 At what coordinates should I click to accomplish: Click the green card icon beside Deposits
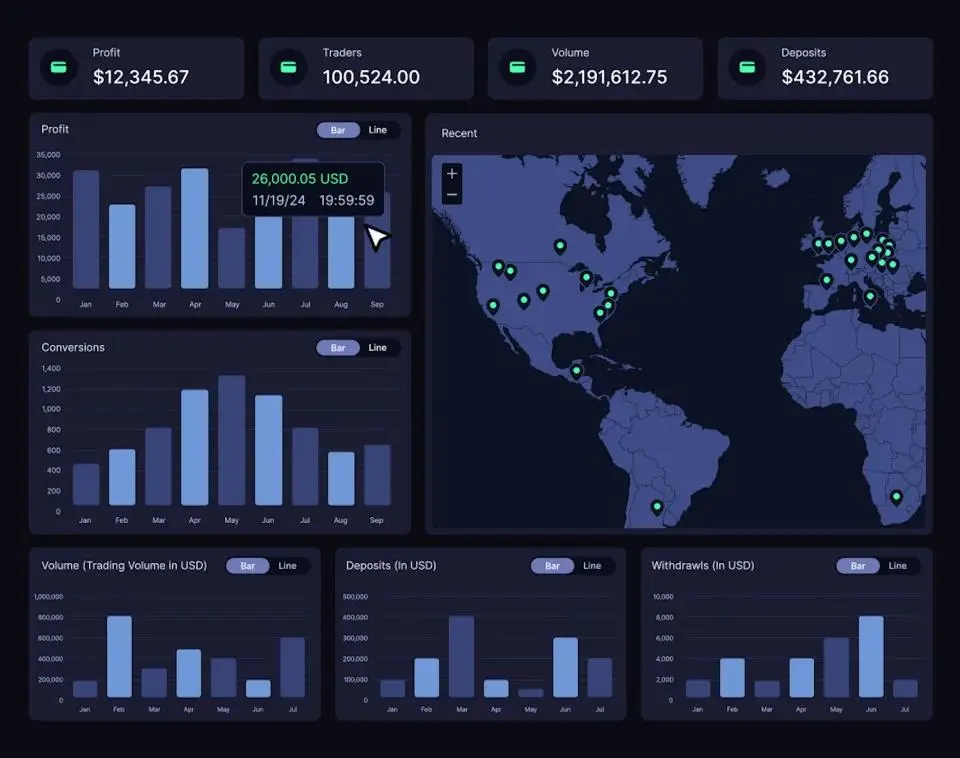(747, 67)
